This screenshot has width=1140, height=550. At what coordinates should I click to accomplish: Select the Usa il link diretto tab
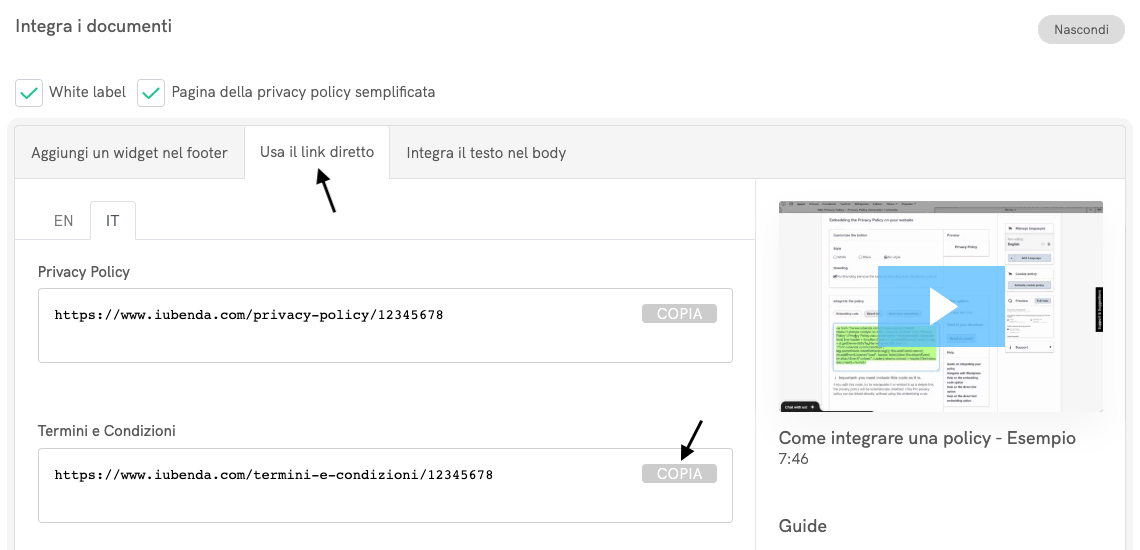point(317,152)
